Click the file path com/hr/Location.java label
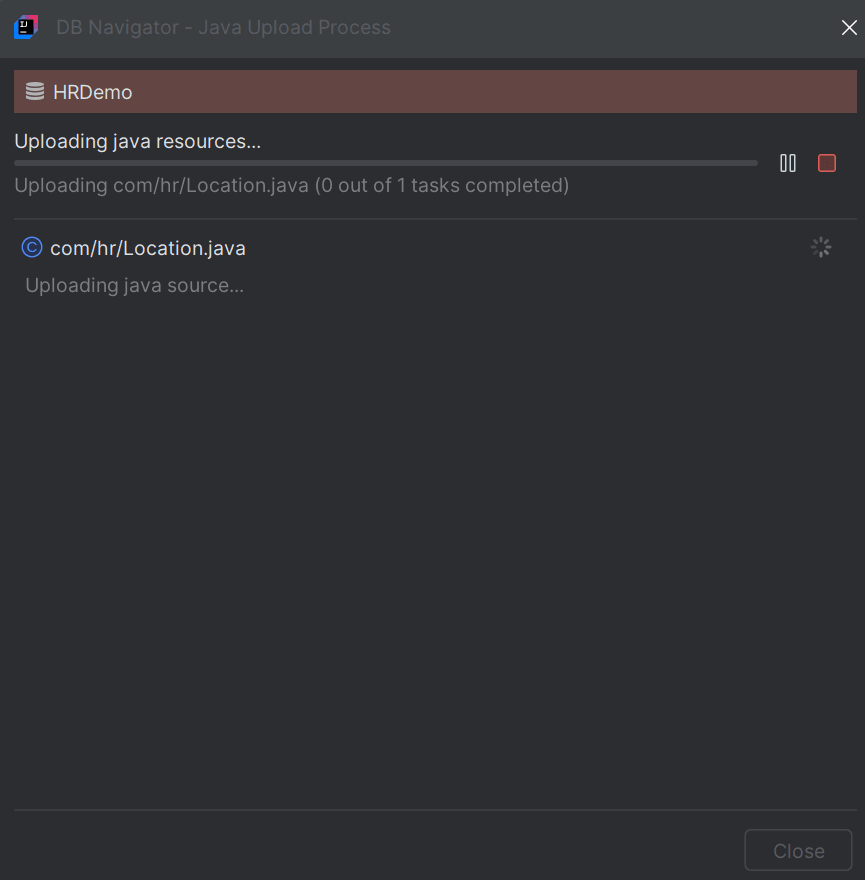The image size is (865, 880). click(x=147, y=247)
